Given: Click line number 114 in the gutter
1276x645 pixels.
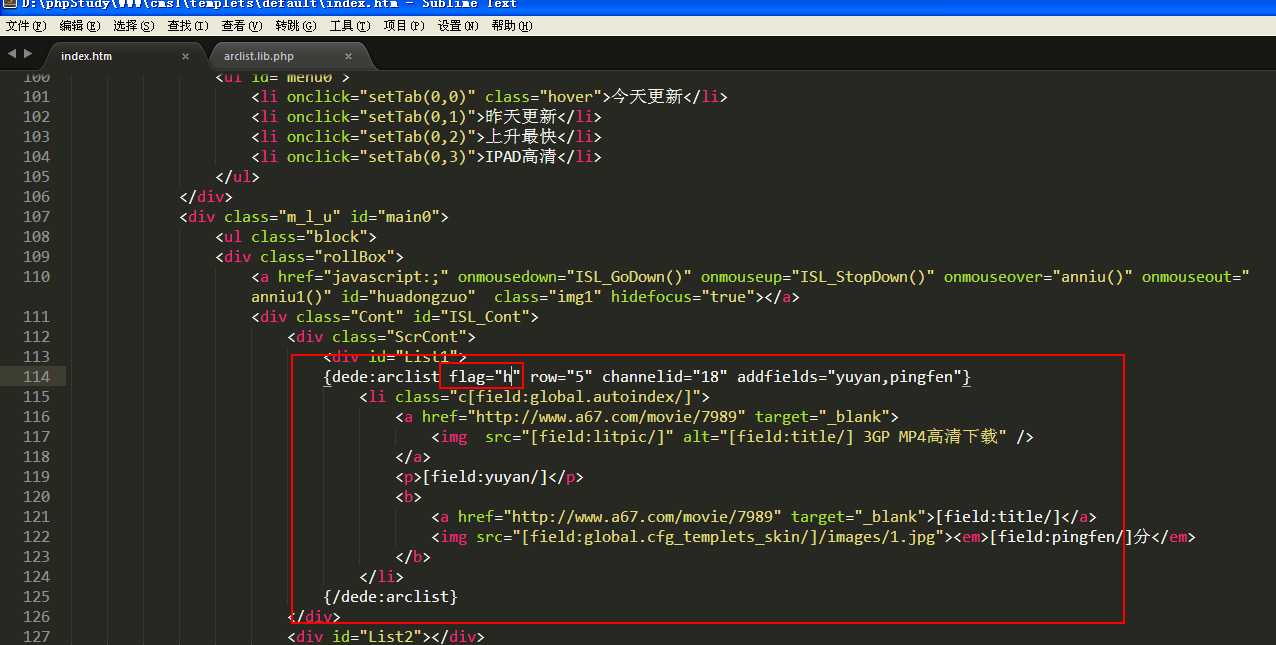Looking at the screenshot, I should pyautogui.click(x=36, y=377).
